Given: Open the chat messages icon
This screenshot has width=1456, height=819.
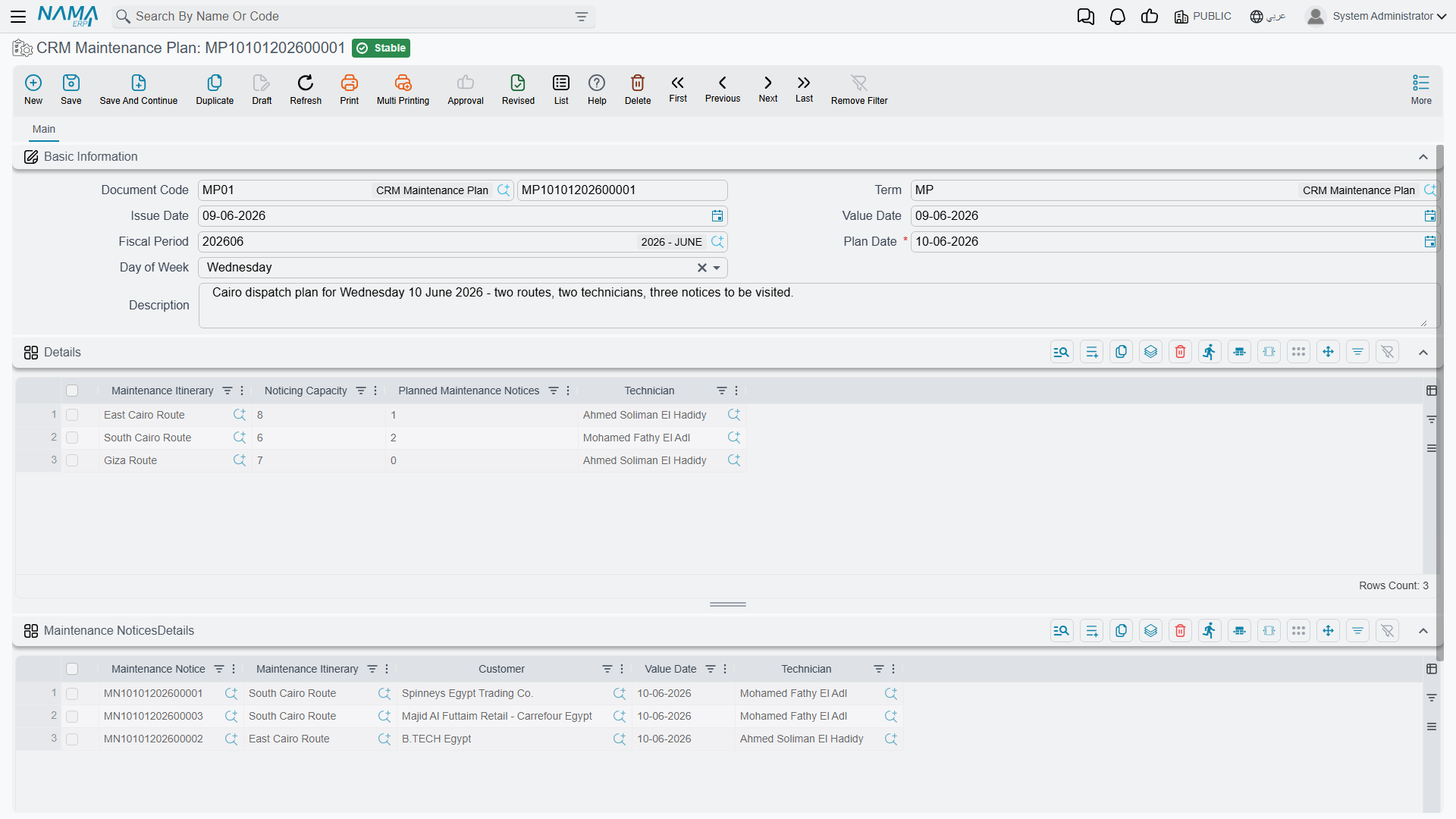Looking at the screenshot, I should tap(1086, 16).
